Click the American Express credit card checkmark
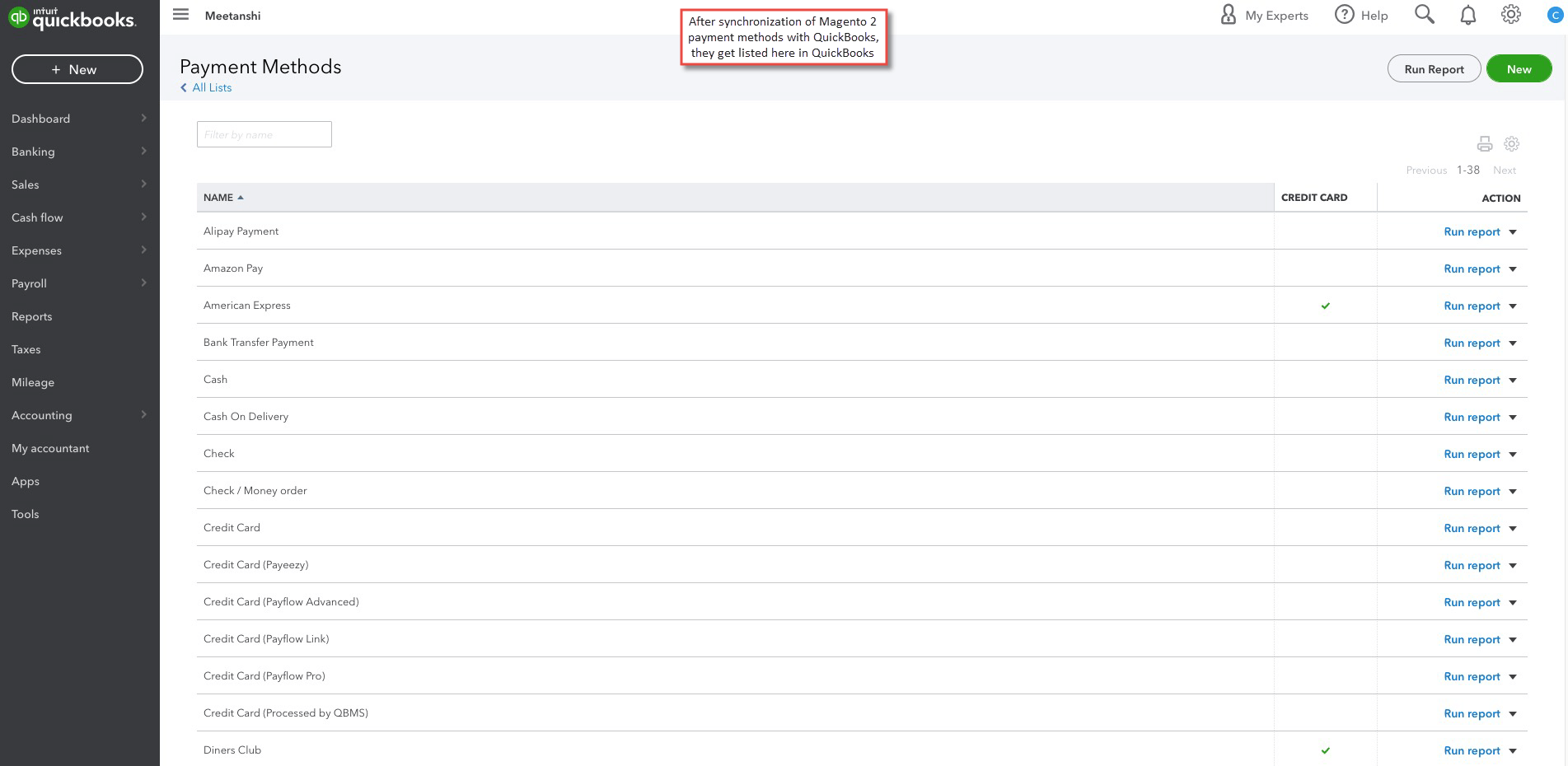This screenshot has width=1568, height=766. tap(1326, 306)
